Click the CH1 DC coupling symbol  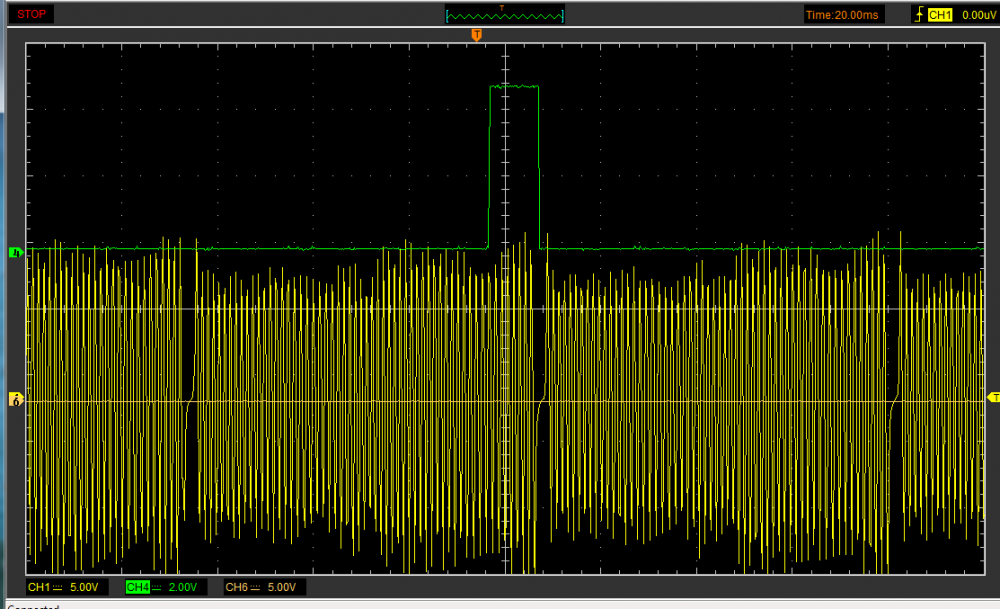point(58,587)
